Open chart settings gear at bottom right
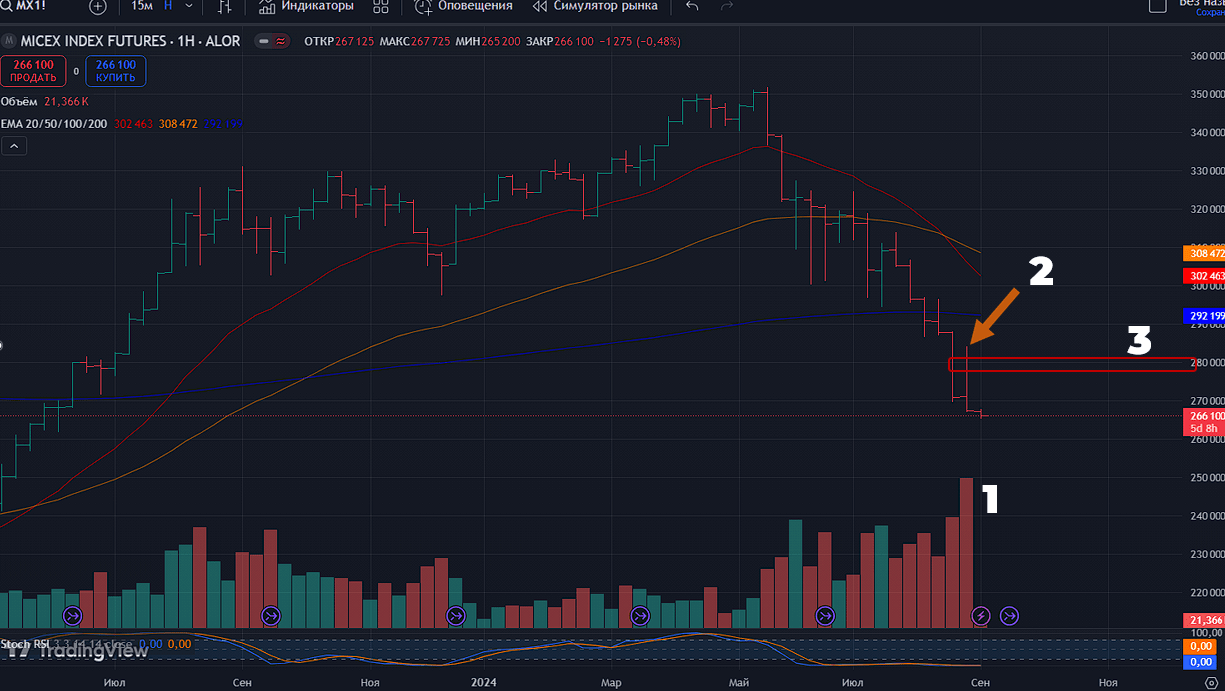Image resolution: width=1225 pixels, height=691 pixels. pyautogui.click(x=1210, y=682)
